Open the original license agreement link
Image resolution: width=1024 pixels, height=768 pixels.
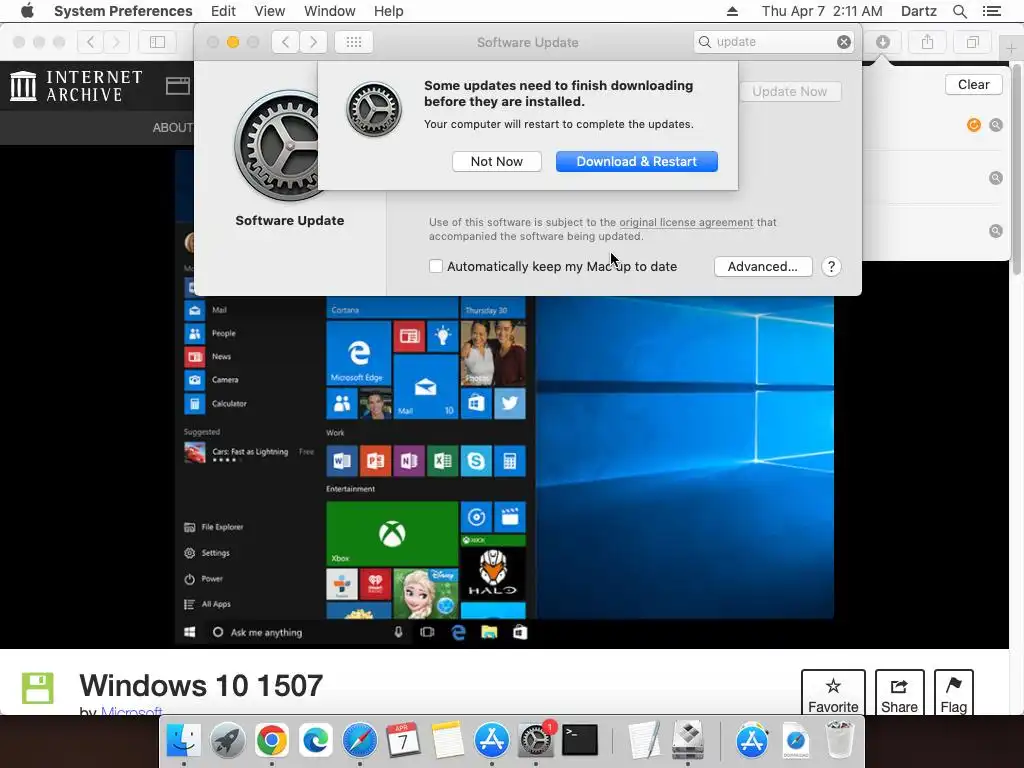686,222
